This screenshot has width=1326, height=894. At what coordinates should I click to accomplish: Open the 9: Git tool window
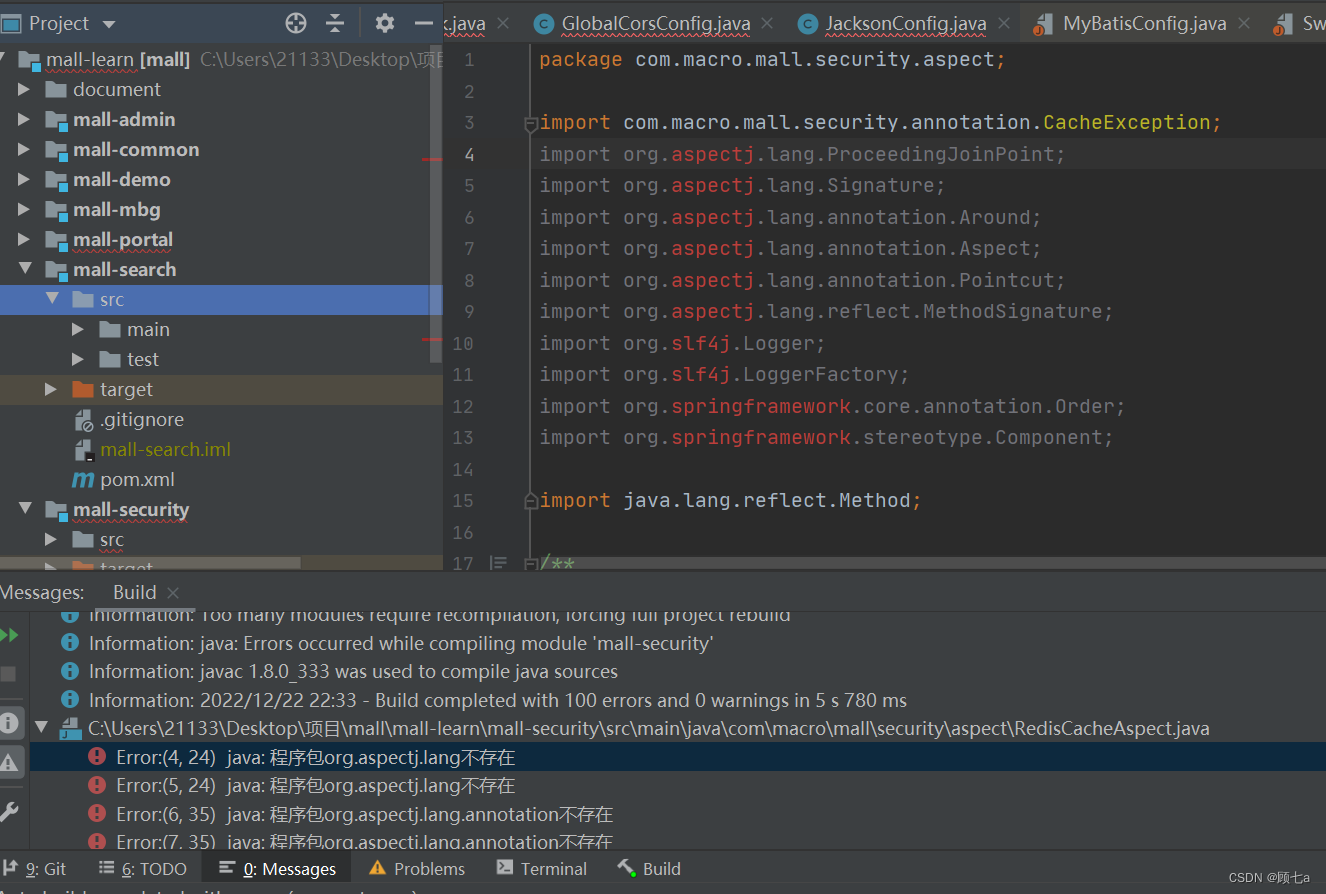click(x=35, y=869)
